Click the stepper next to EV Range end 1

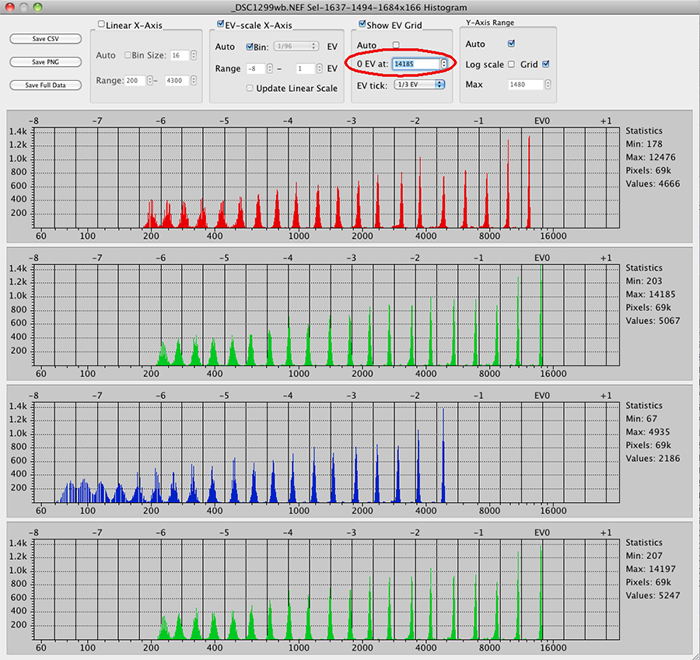click(319, 69)
